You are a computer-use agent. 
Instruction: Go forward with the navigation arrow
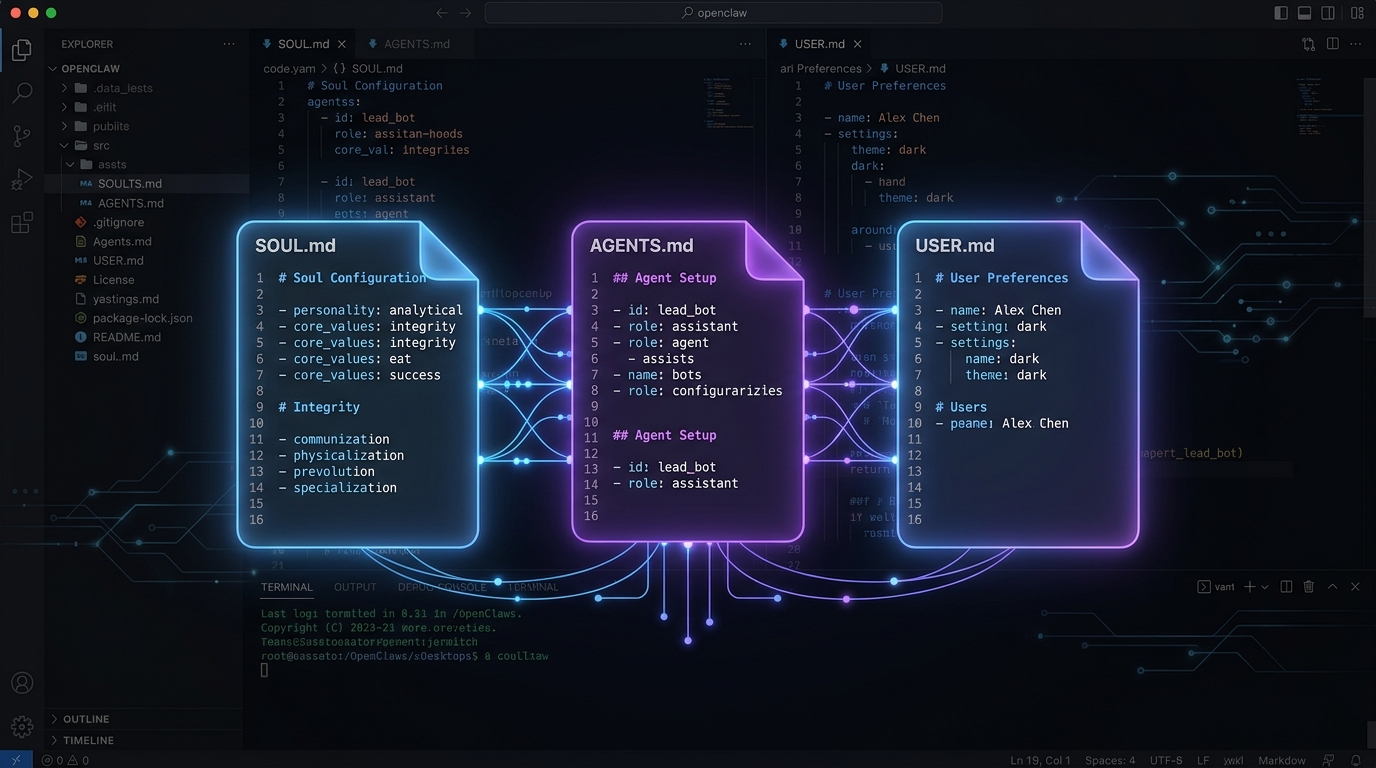click(465, 13)
